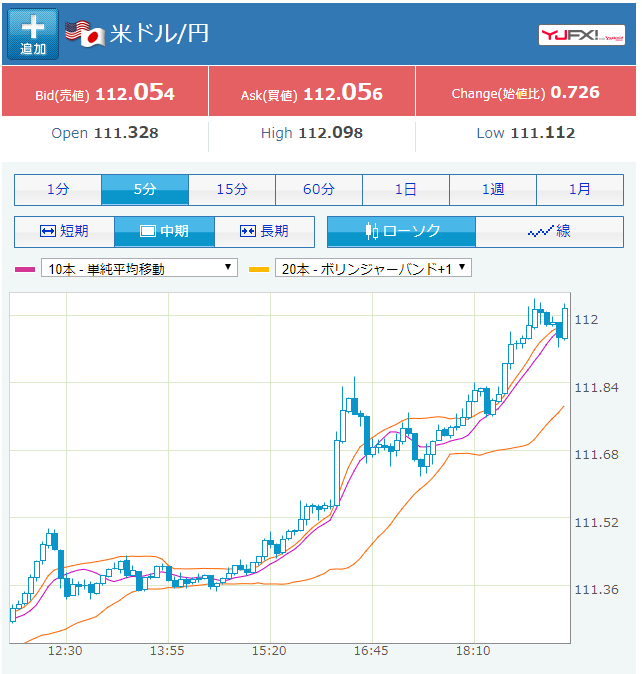The image size is (642, 674).
Task: Click the pink moving average color swatch
Action: click(x=25, y=269)
